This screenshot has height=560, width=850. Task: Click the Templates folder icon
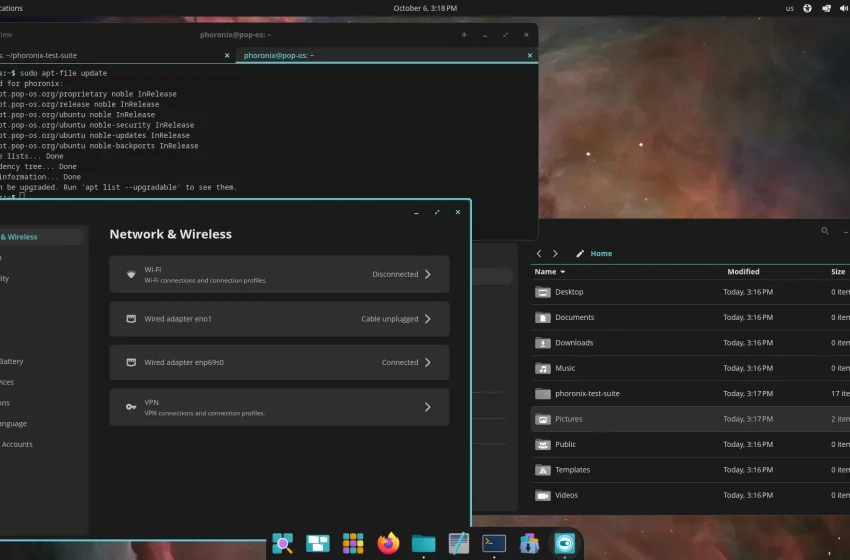[x=543, y=470]
